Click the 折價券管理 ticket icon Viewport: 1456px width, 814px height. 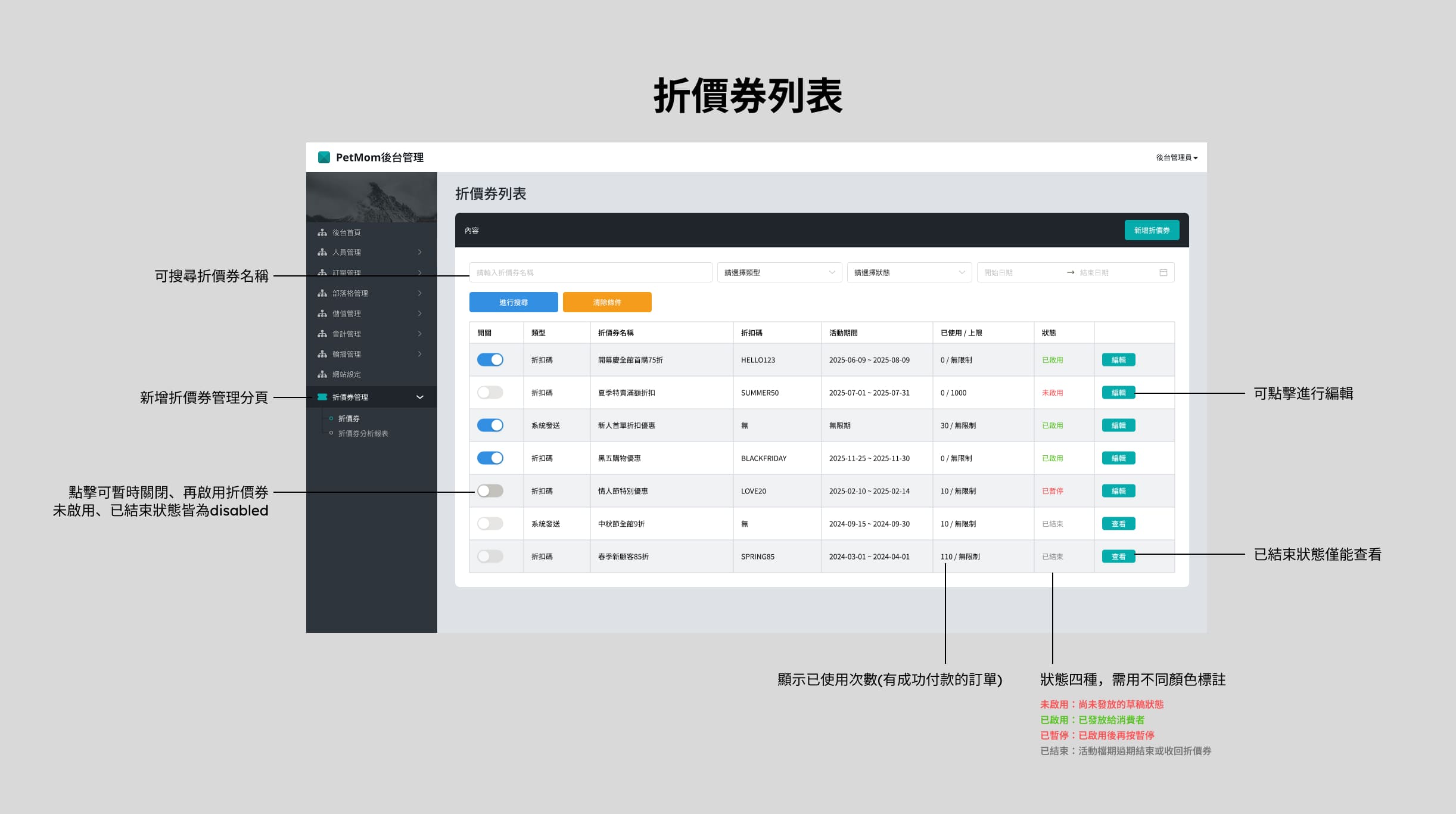(x=322, y=397)
